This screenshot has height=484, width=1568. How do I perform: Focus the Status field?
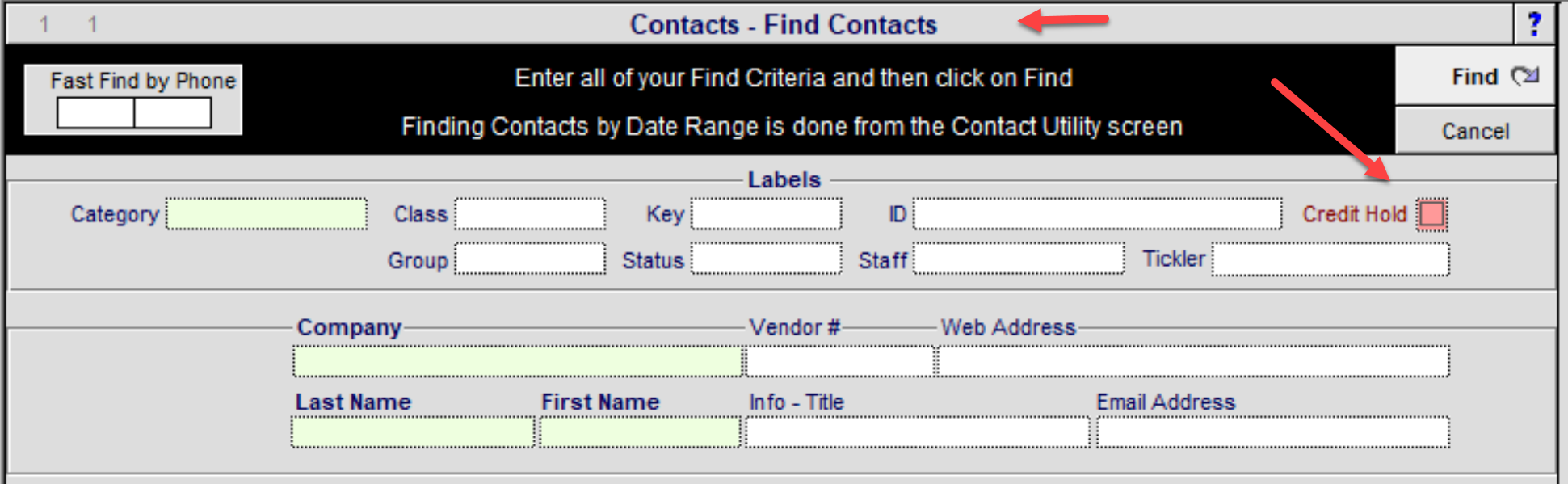[766, 259]
